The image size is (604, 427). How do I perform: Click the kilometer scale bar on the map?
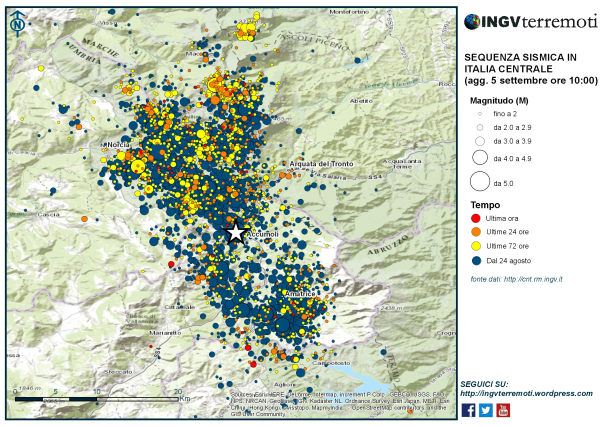[96, 399]
